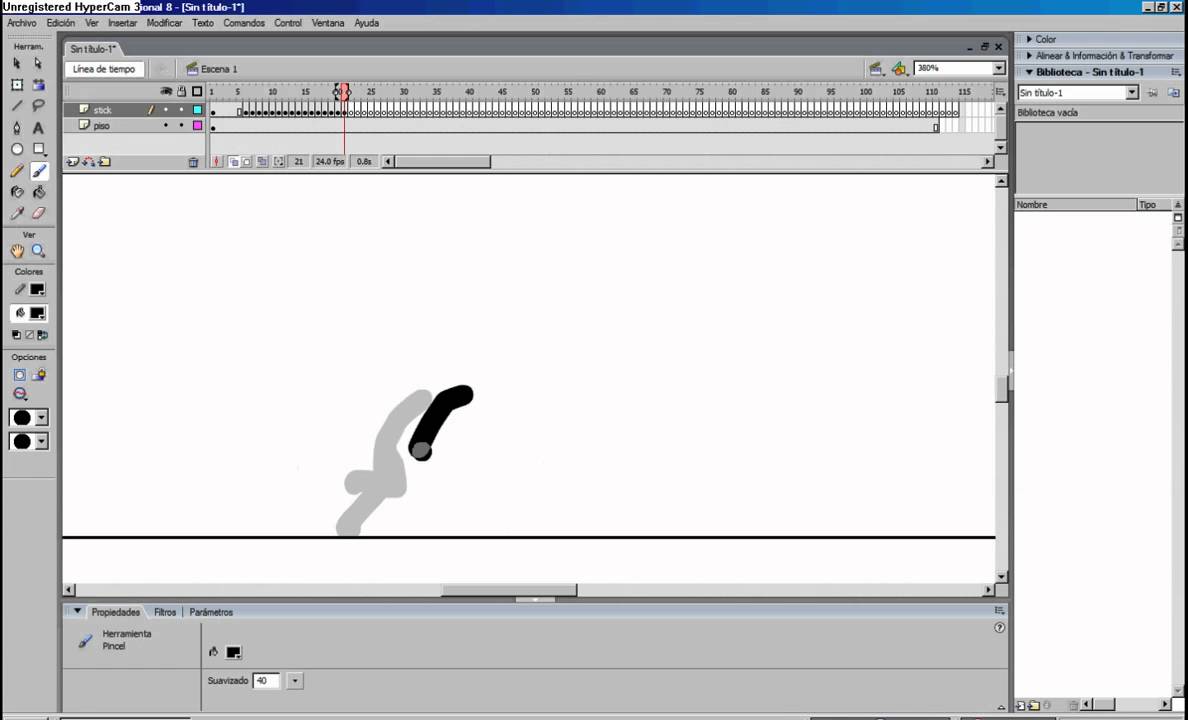1188x720 pixels.
Task: Open fill color swatch in Propiedades panel
Action: (233, 652)
